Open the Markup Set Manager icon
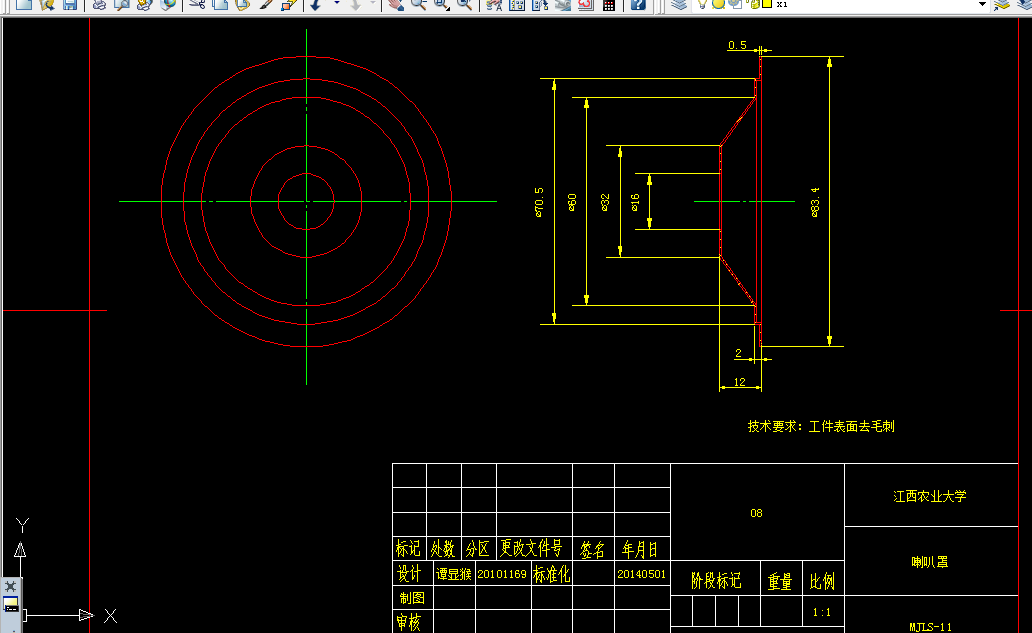Viewport: 1032px width, 633px height. click(586, 5)
